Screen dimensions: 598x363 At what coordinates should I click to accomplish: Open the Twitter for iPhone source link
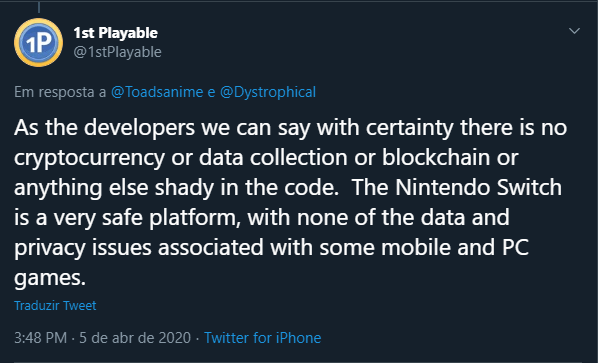click(x=263, y=338)
